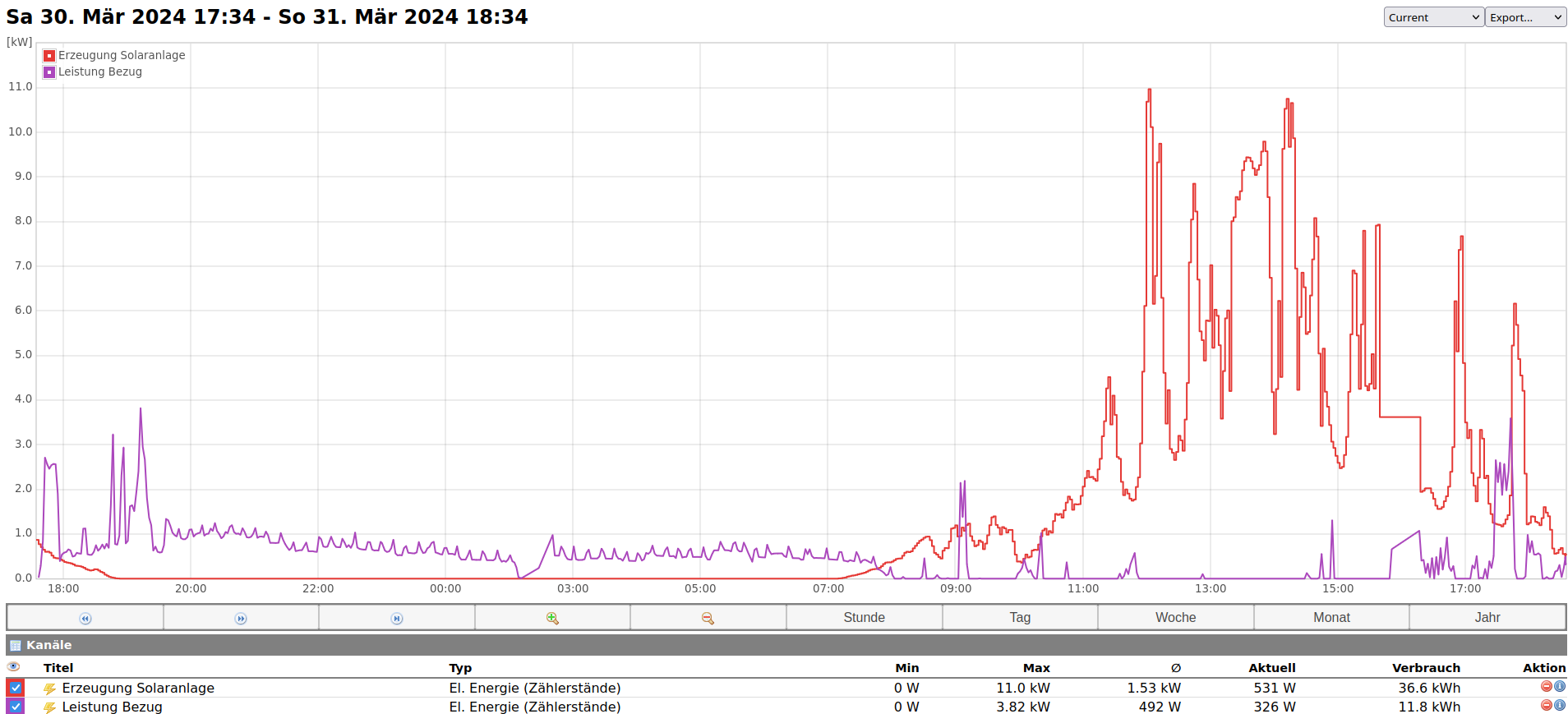The image size is (1568, 714).
Task: Step the chart forward in time
Action: coord(241,618)
